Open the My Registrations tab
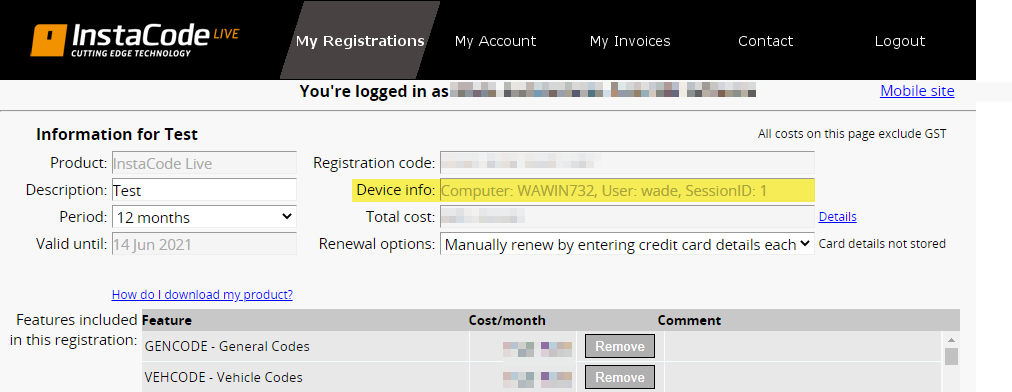 [x=360, y=41]
